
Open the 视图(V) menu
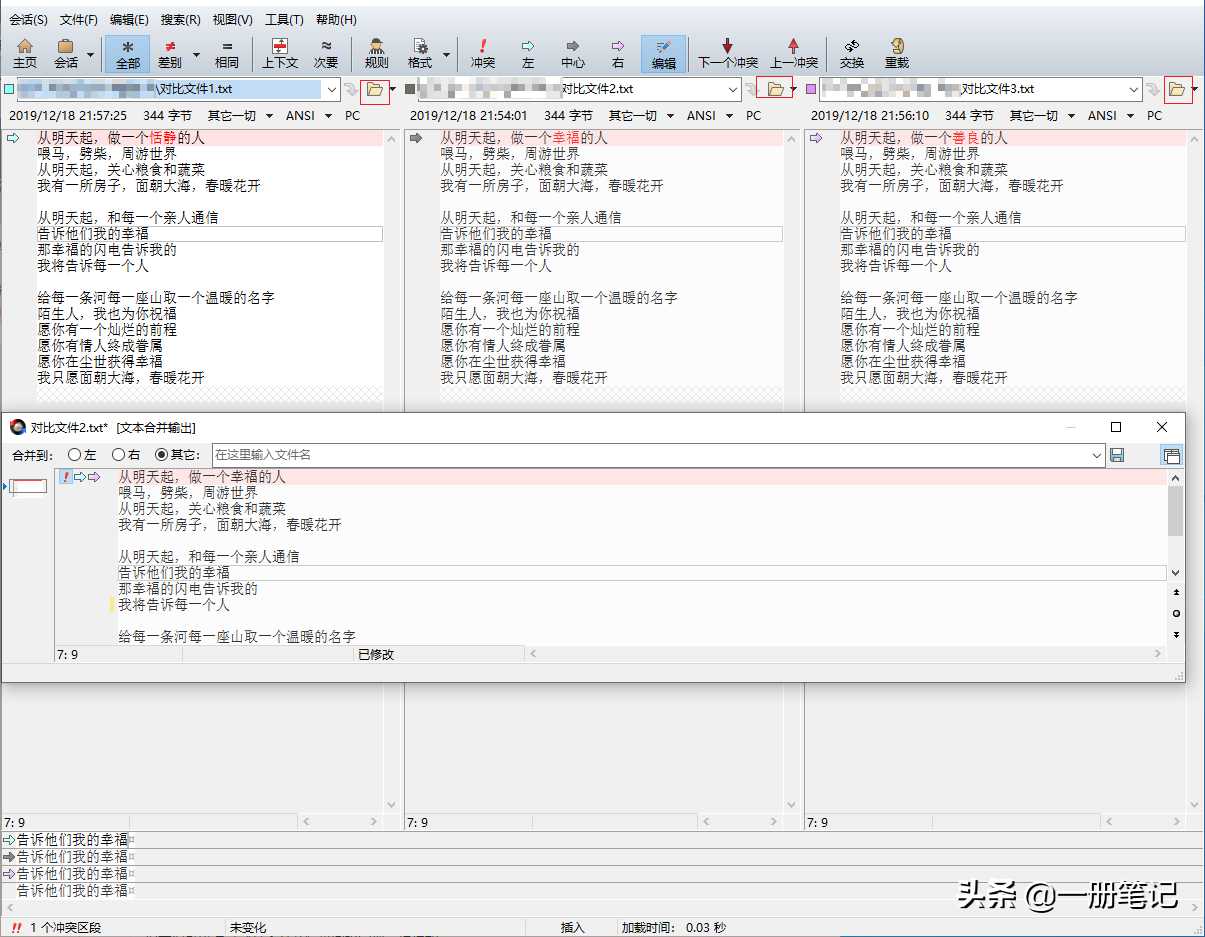click(233, 20)
